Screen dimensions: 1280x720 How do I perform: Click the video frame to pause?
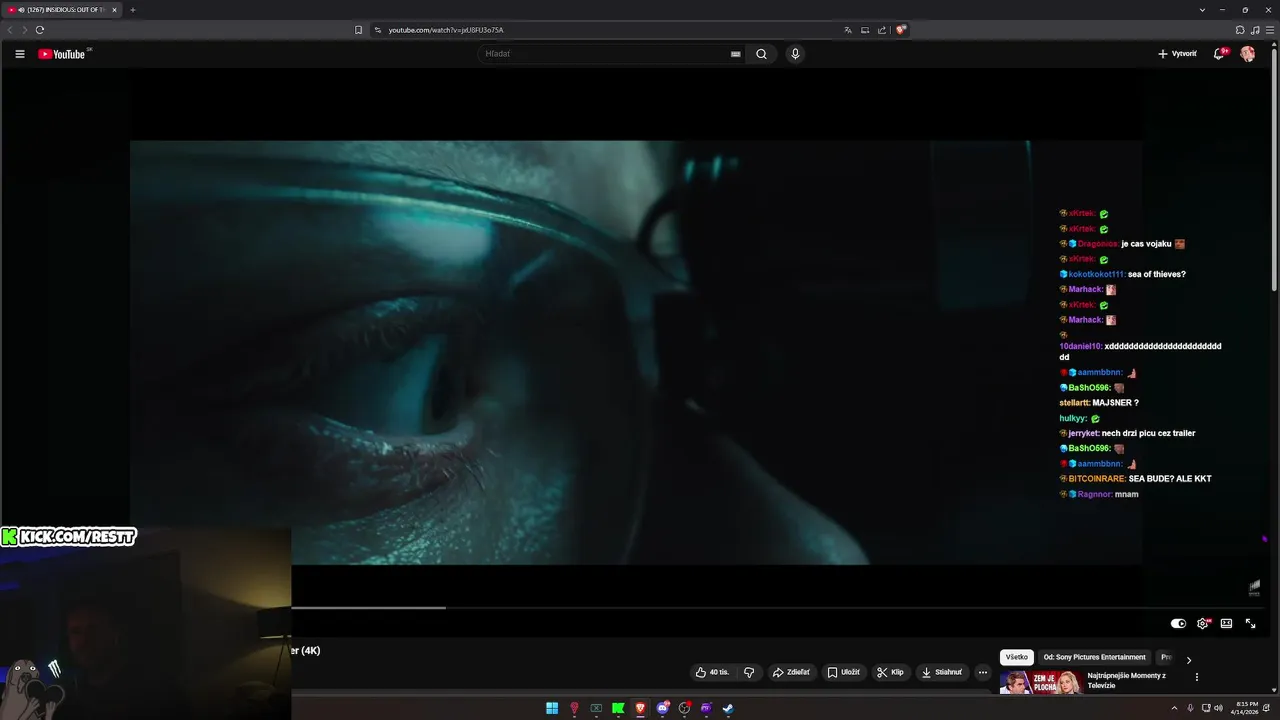(x=636, y=352)
